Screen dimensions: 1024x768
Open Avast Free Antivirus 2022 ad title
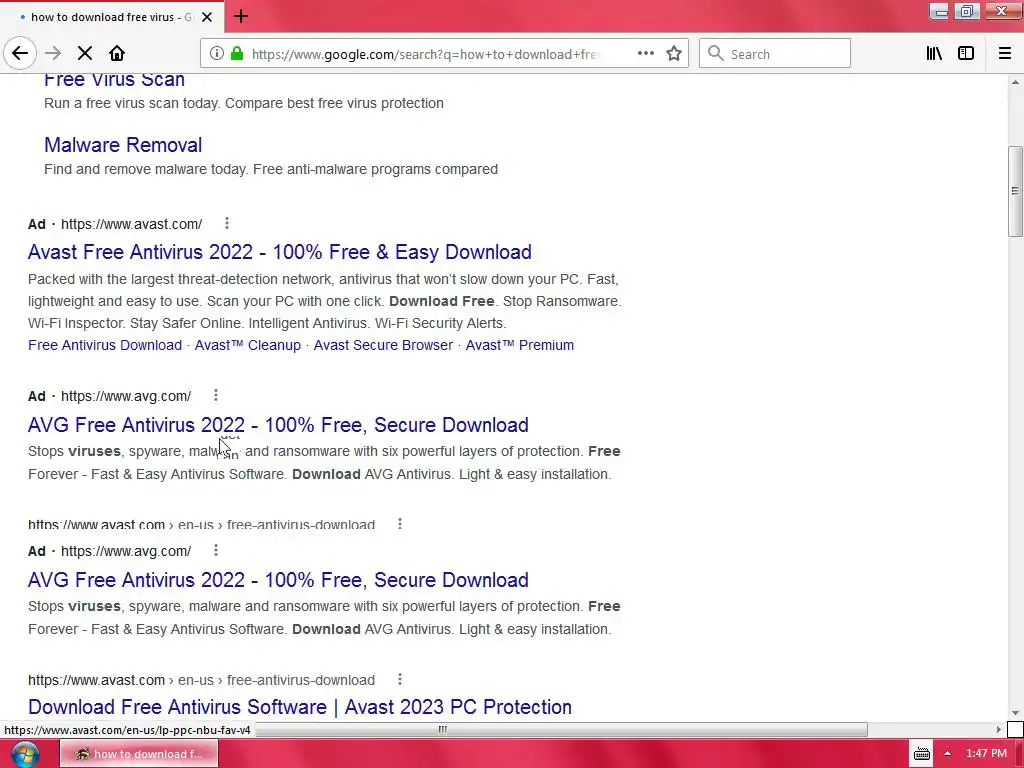point(280,252)
